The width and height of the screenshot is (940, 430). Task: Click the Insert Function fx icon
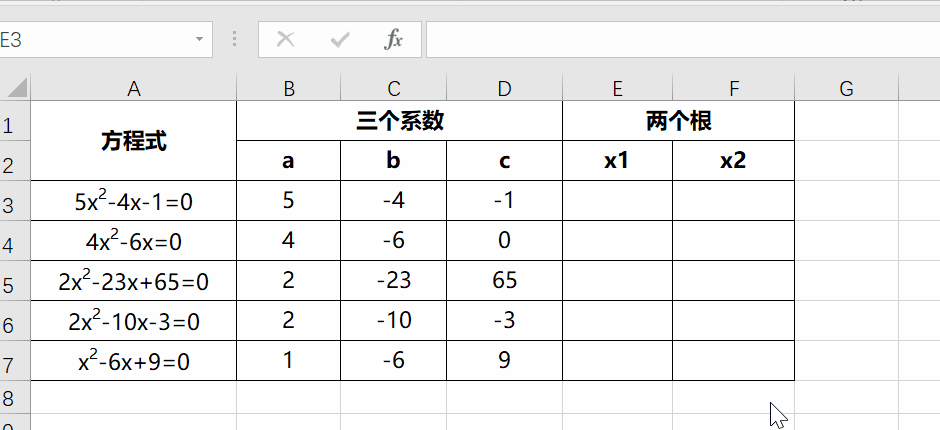pos(393,40)
